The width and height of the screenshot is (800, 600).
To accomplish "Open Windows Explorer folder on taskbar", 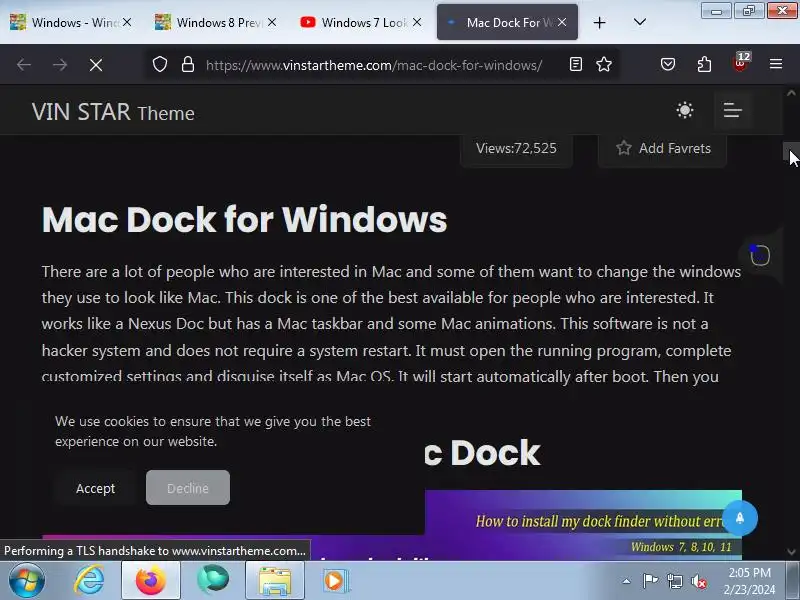I will pos(275,581).
